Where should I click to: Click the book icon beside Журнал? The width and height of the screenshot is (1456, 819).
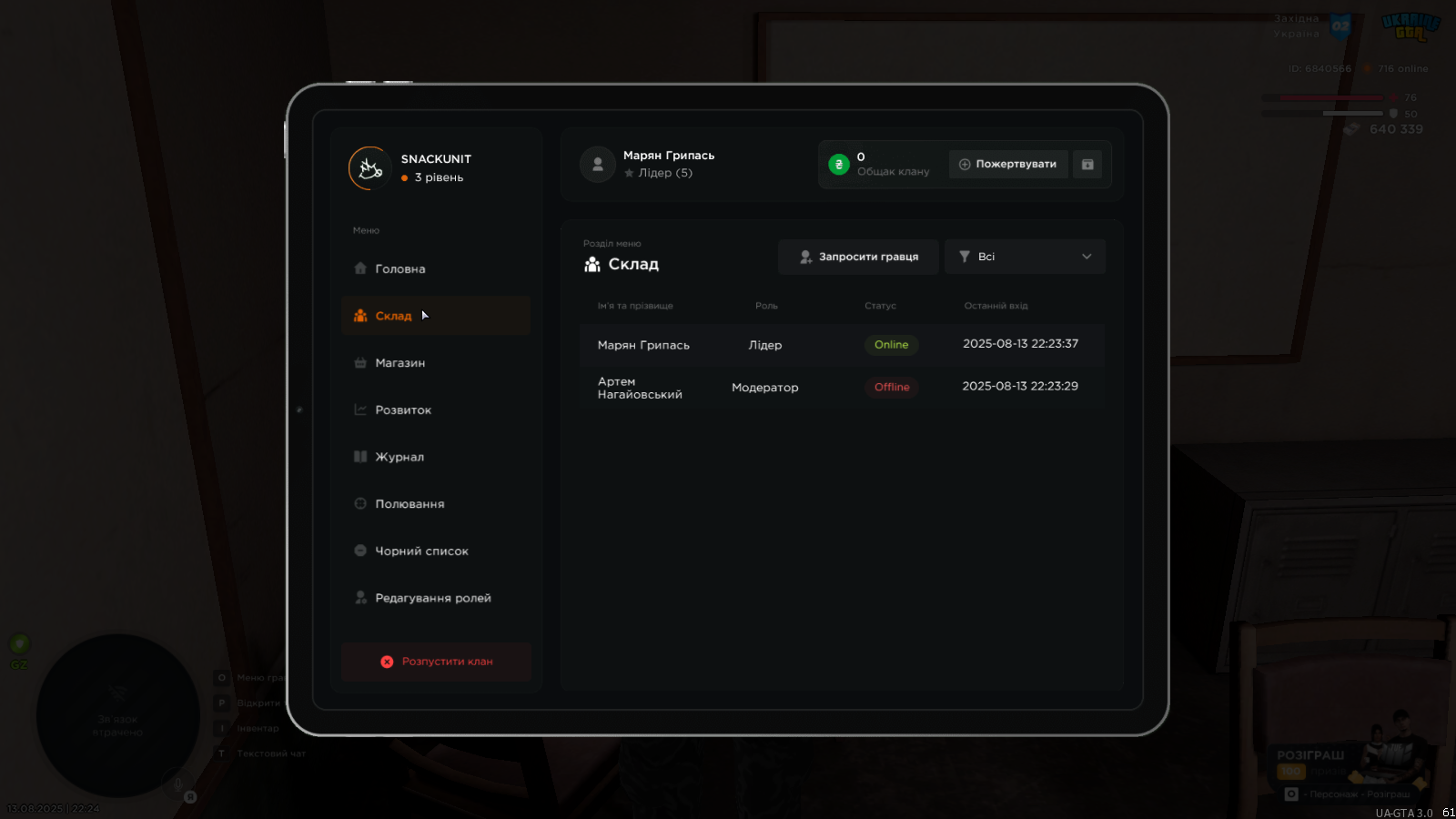tap(360, 457)
